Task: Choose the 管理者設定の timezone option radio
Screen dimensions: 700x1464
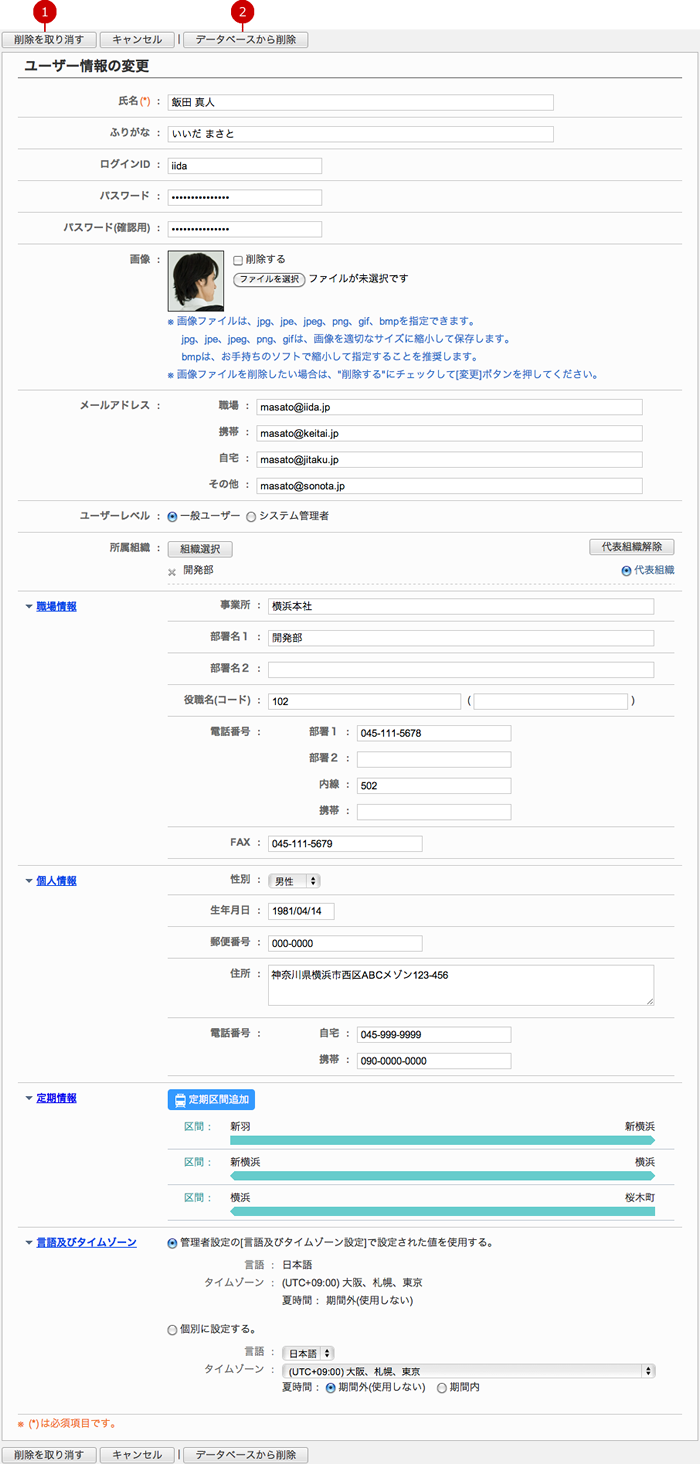Action: pyautogui.click(x=172, y=1242)
